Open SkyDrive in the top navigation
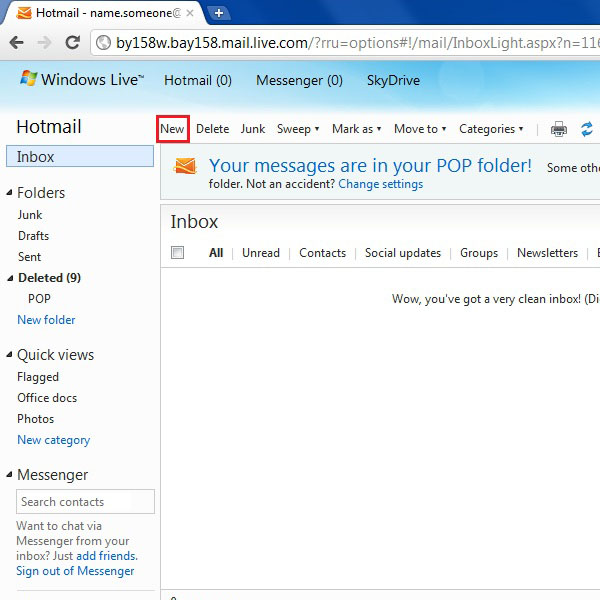This screenshot has width=600, height=600. click(x=393, y=80)
